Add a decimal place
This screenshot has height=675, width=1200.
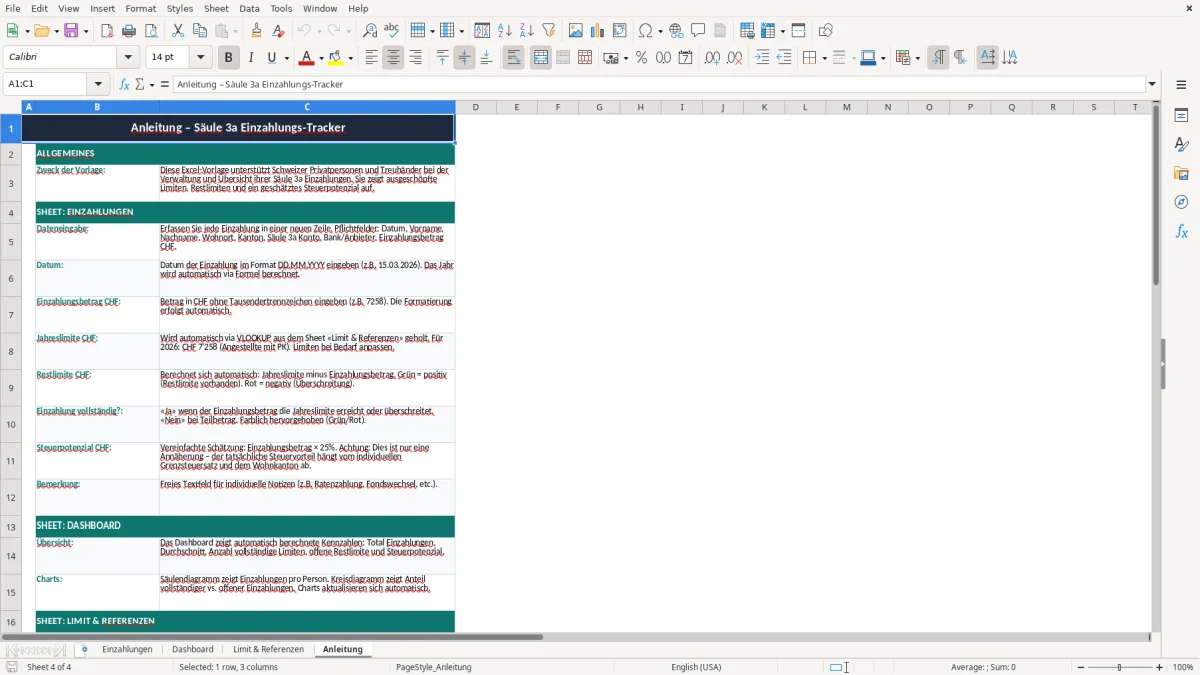[x=713, y=58]
